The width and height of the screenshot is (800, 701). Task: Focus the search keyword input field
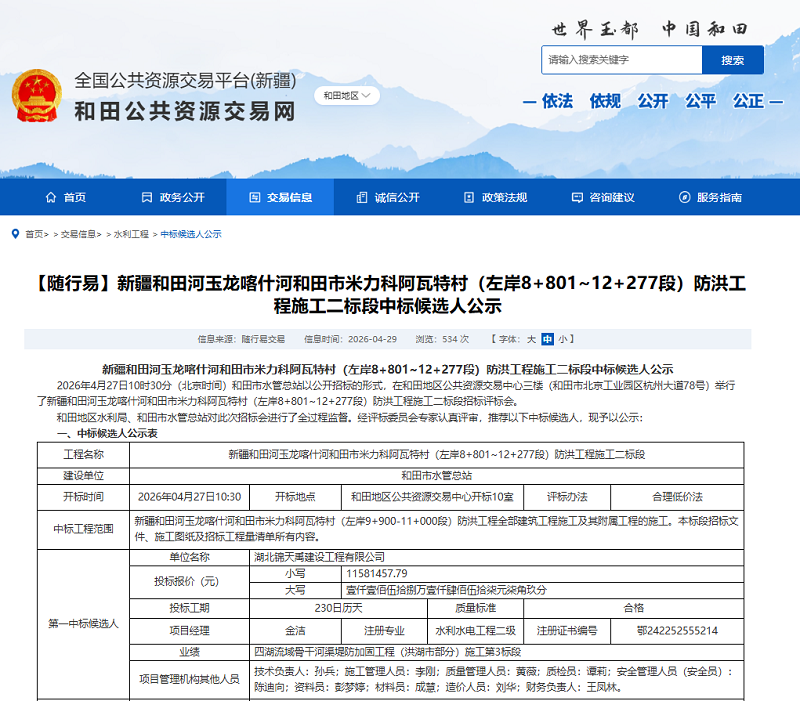coord(621,60)
